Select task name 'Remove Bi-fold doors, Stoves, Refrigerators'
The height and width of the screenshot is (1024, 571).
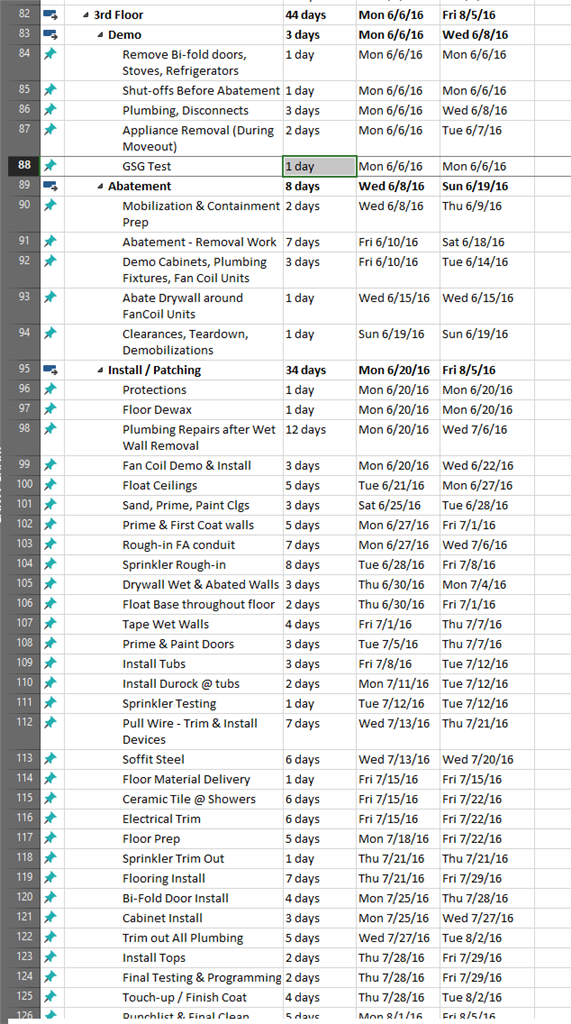click(x=185, y=63)
